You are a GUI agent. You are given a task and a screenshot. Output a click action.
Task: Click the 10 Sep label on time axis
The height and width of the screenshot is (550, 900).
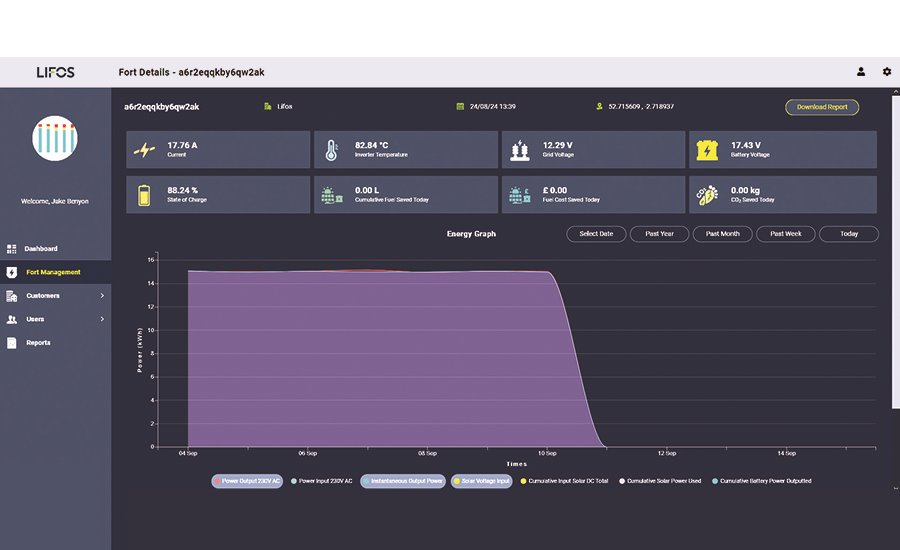coord(547,453)
